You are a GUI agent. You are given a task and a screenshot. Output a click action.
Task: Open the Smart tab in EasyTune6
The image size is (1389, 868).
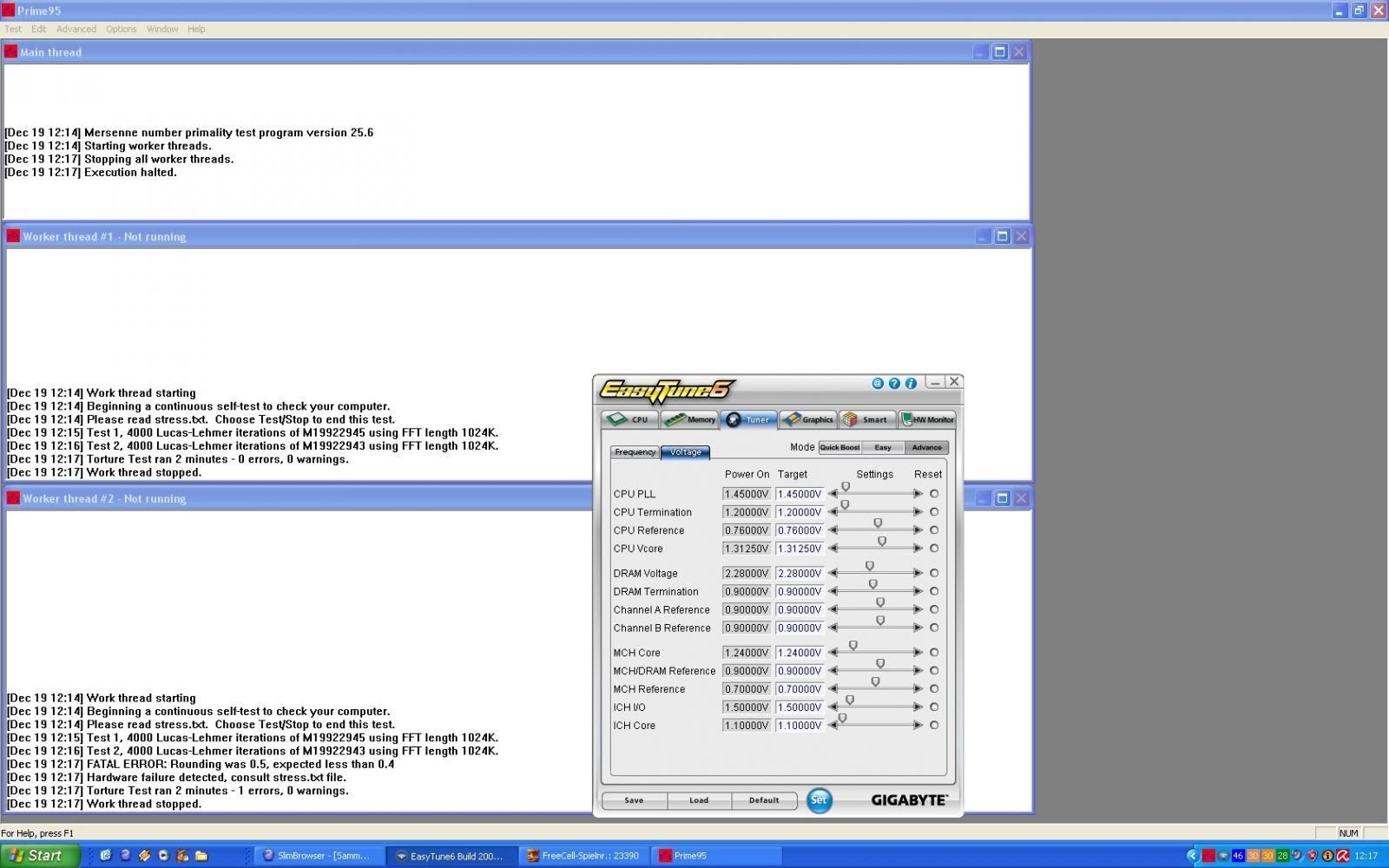coord(866,419)
